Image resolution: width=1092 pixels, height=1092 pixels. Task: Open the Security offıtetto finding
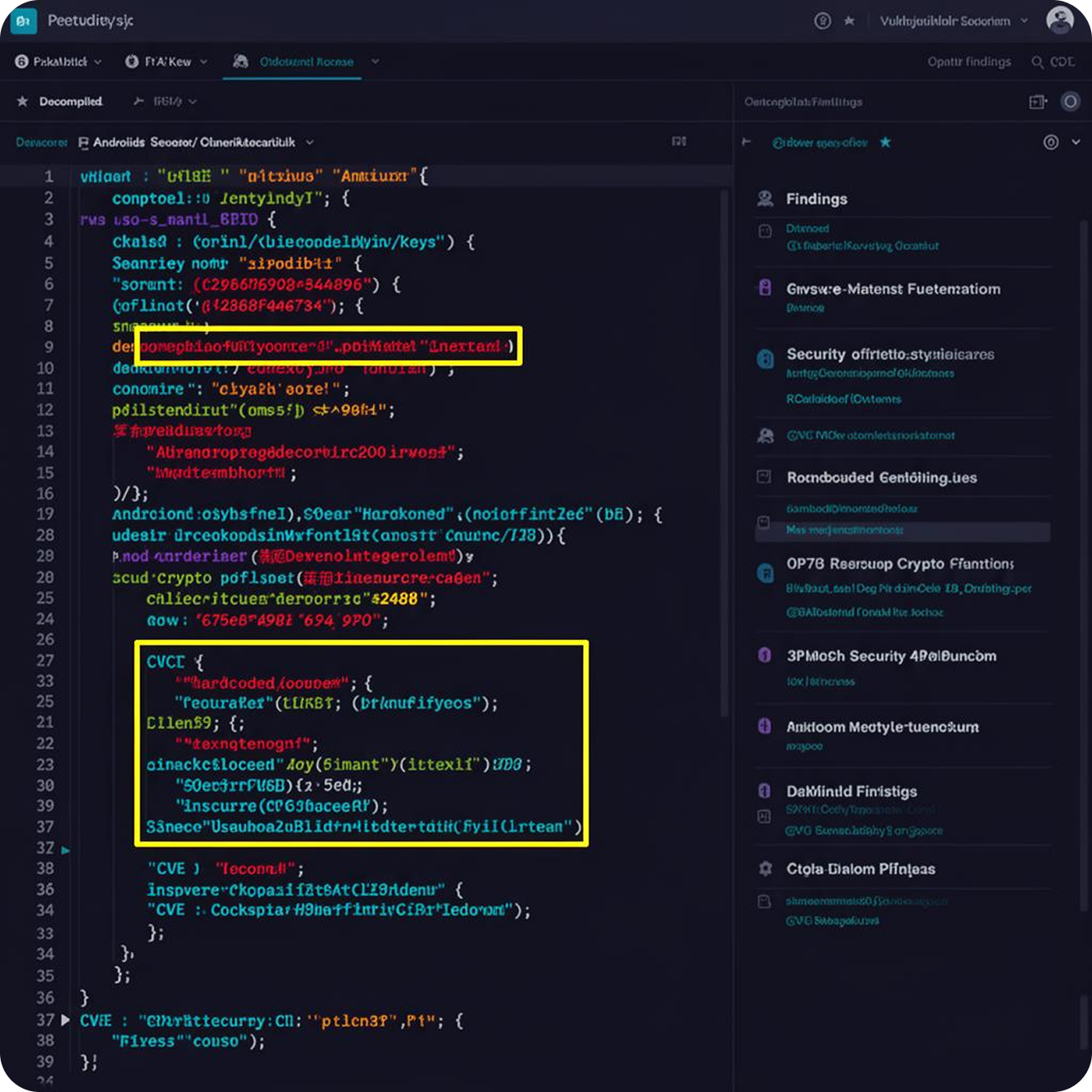click(890, 354)
